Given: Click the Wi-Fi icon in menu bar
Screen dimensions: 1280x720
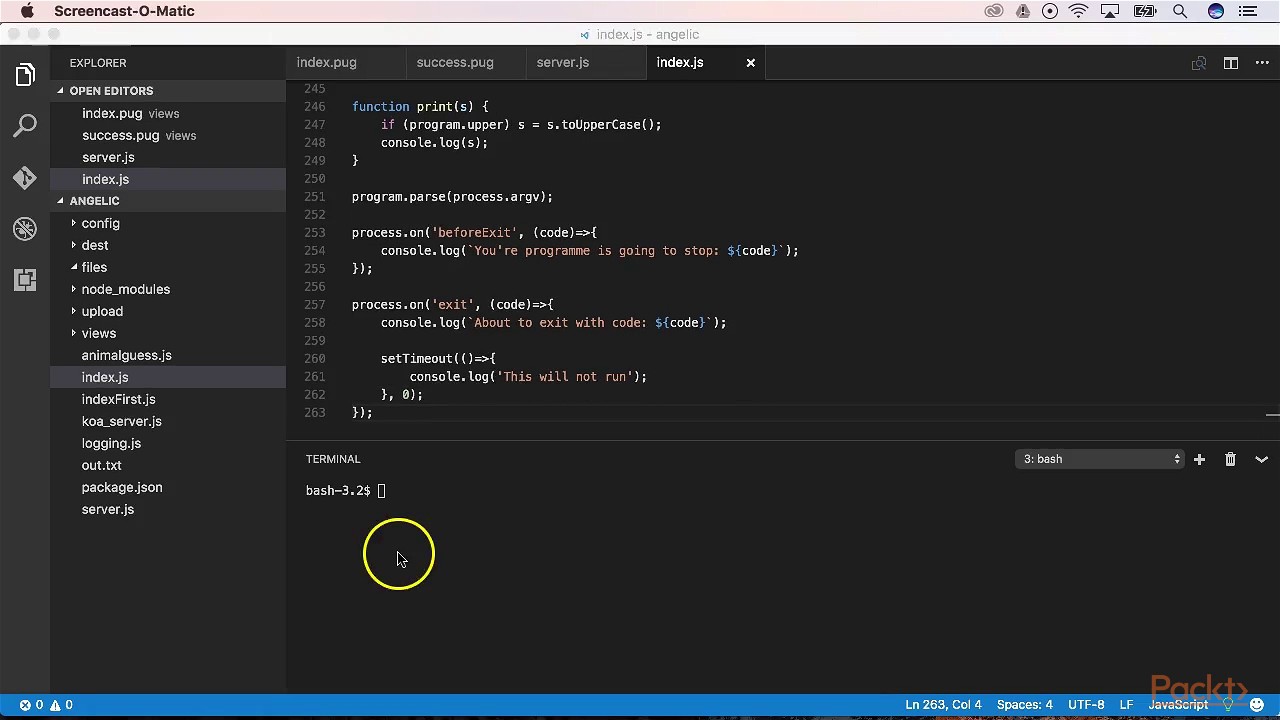Looking at the screenshot, I should (x=1078, y=11).
